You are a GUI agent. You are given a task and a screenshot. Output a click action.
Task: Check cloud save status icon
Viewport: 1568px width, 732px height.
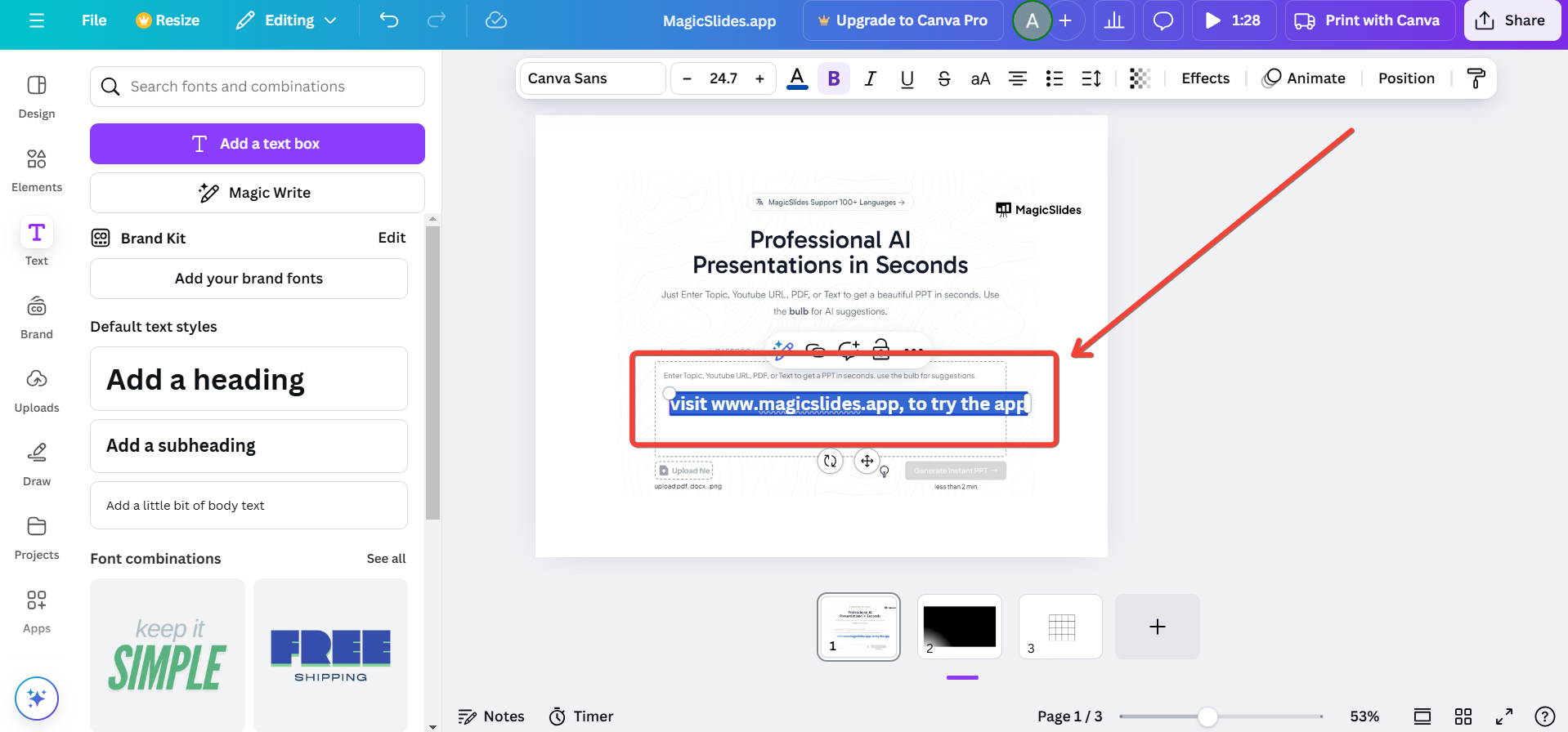496,20
